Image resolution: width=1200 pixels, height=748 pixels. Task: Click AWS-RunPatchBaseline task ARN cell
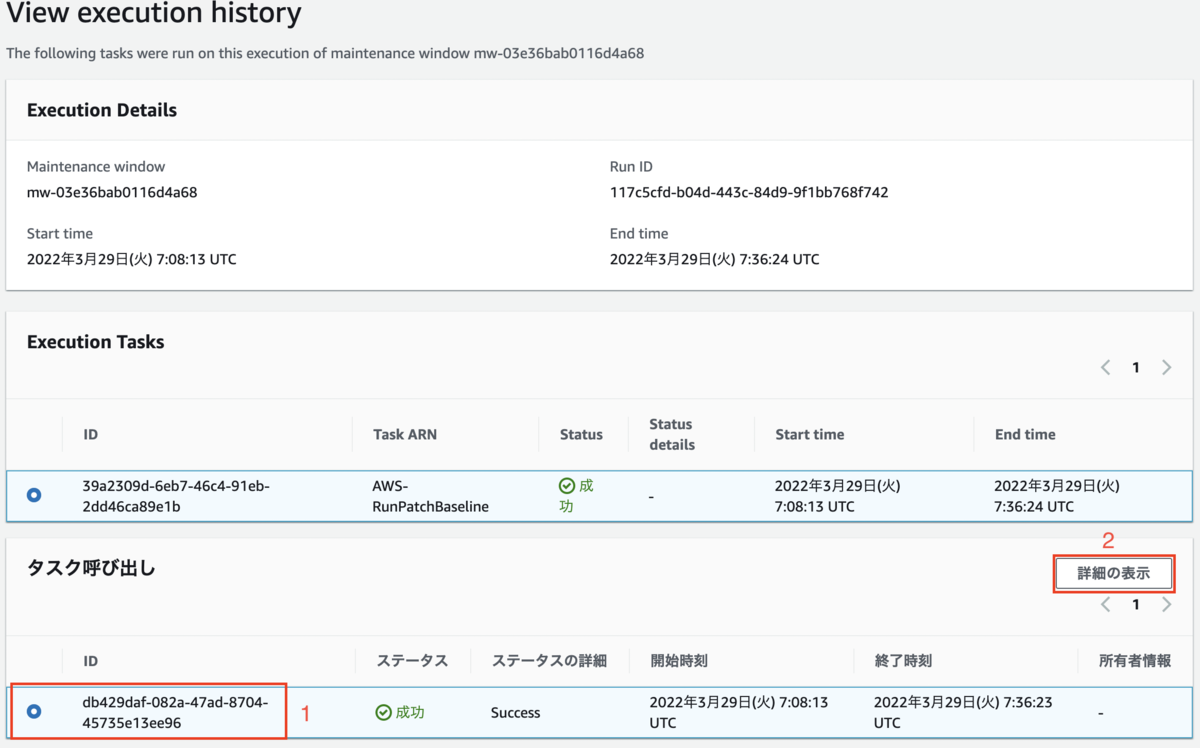click(430, 496)
